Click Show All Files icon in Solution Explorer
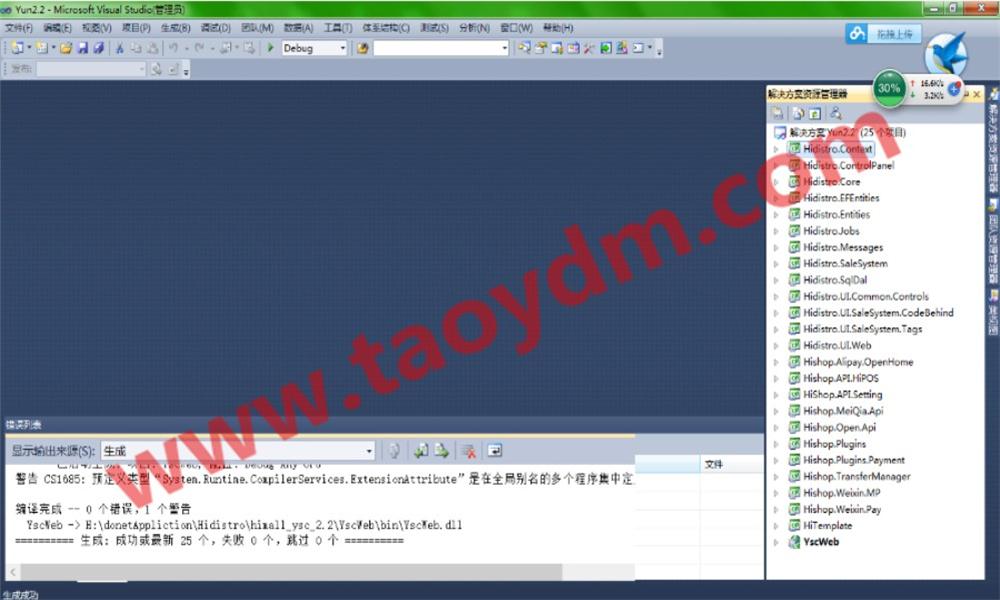 pos(798,113)
